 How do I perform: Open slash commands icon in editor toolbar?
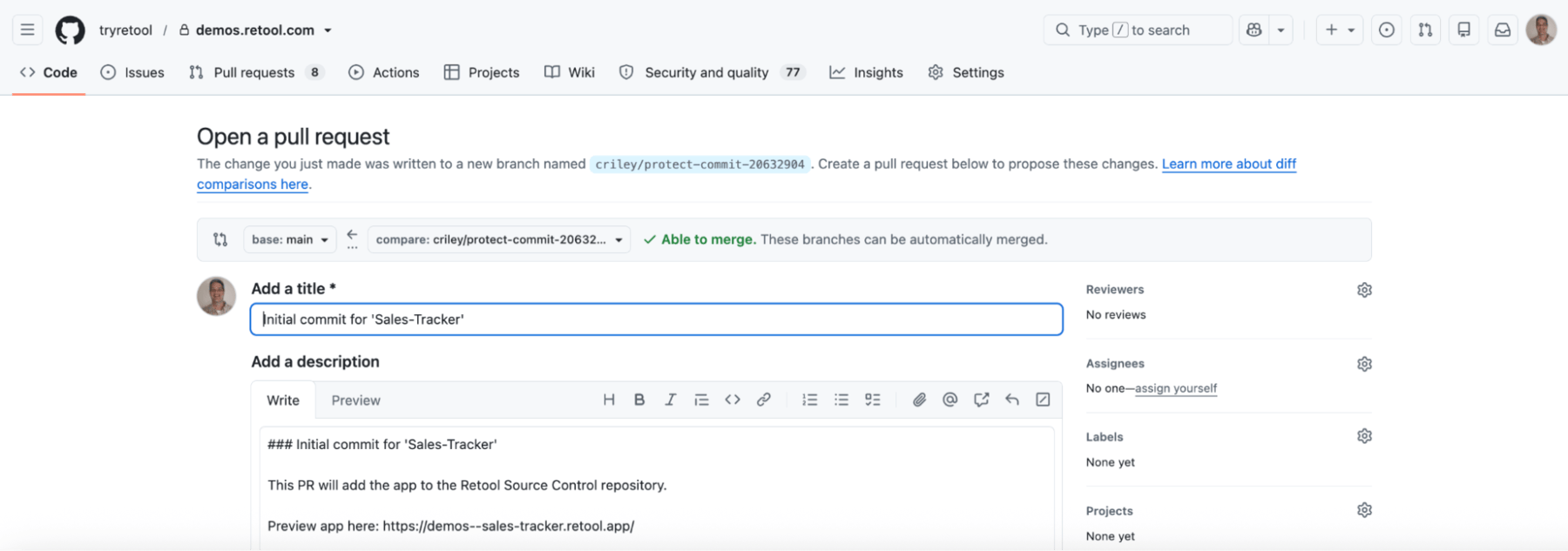tap(1043, 400)
